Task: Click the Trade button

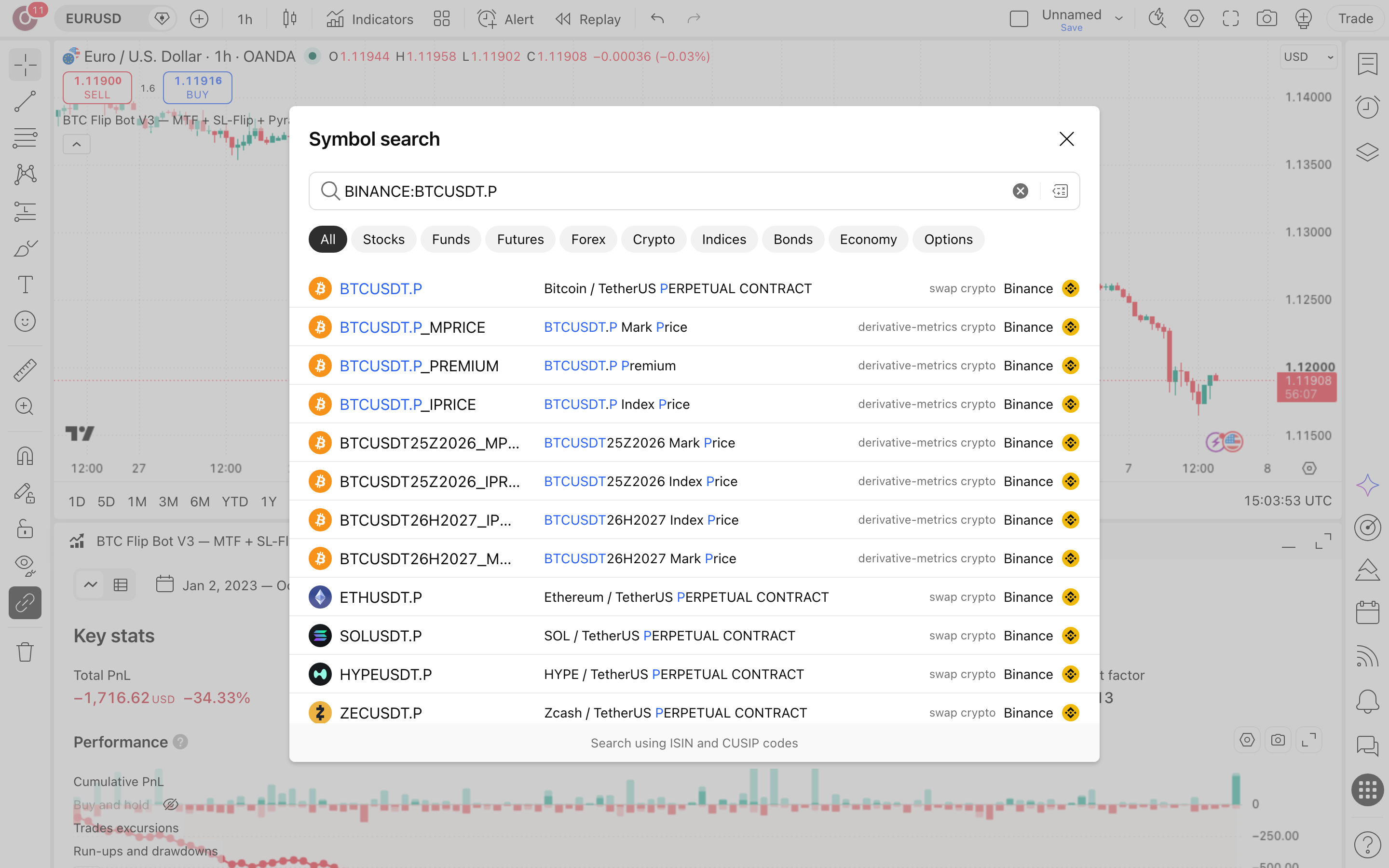Action: pos(1355,19)
